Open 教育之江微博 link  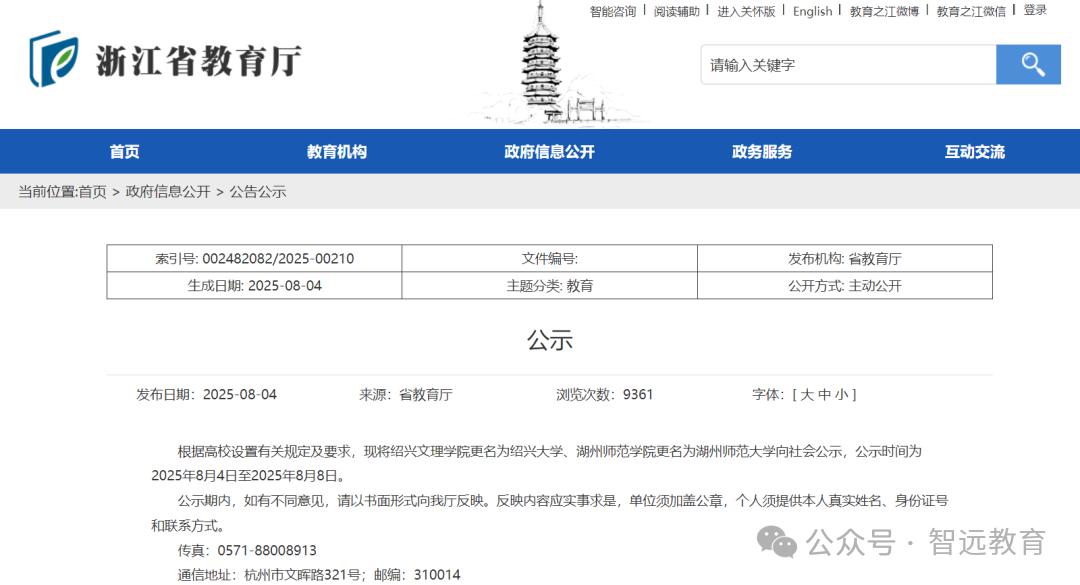[884, 11]
